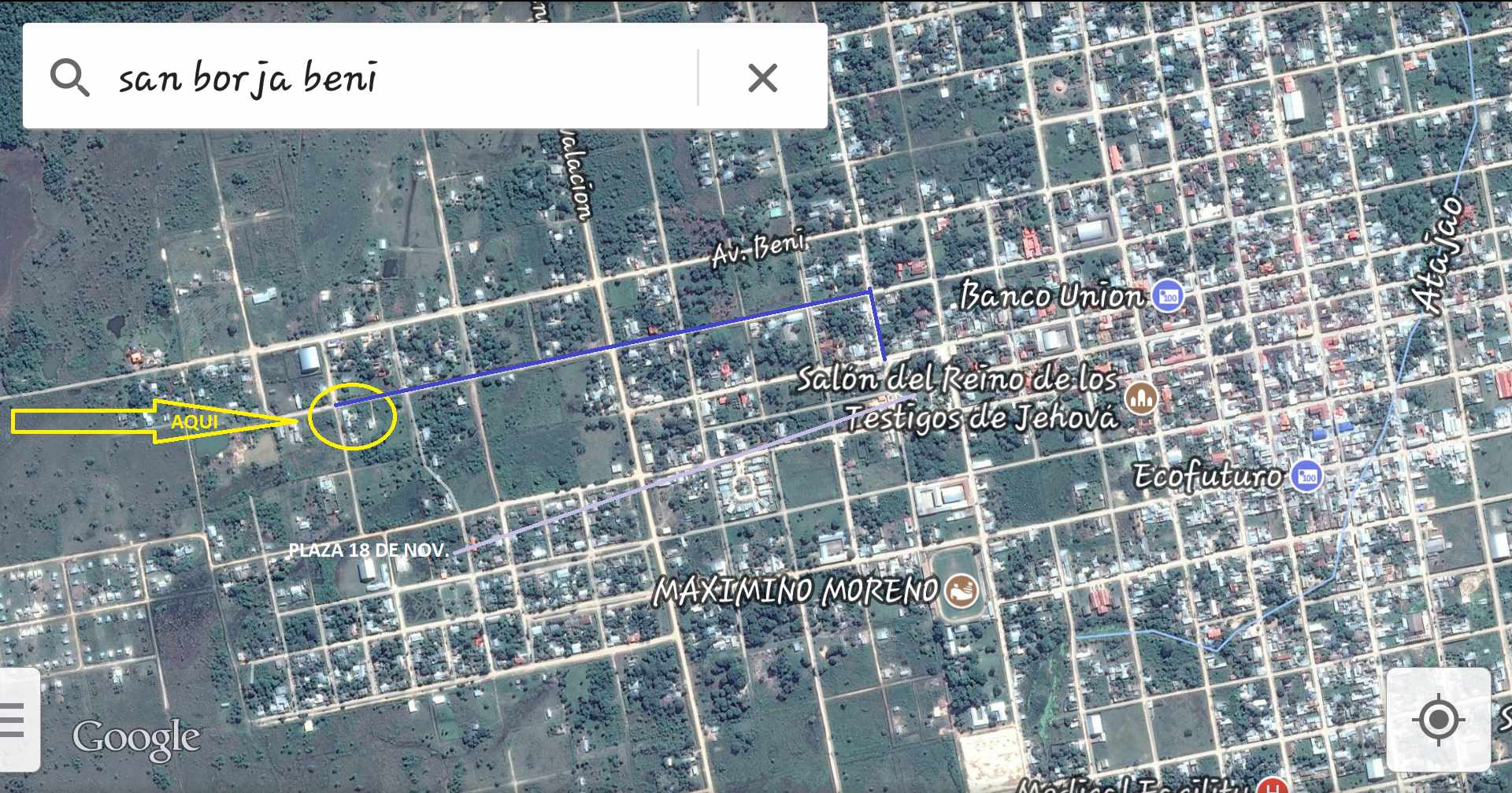The width and height of the screenshot is (1512, 793).
Task: Click the magnifying glass search icon
Action: pos(69,78)
